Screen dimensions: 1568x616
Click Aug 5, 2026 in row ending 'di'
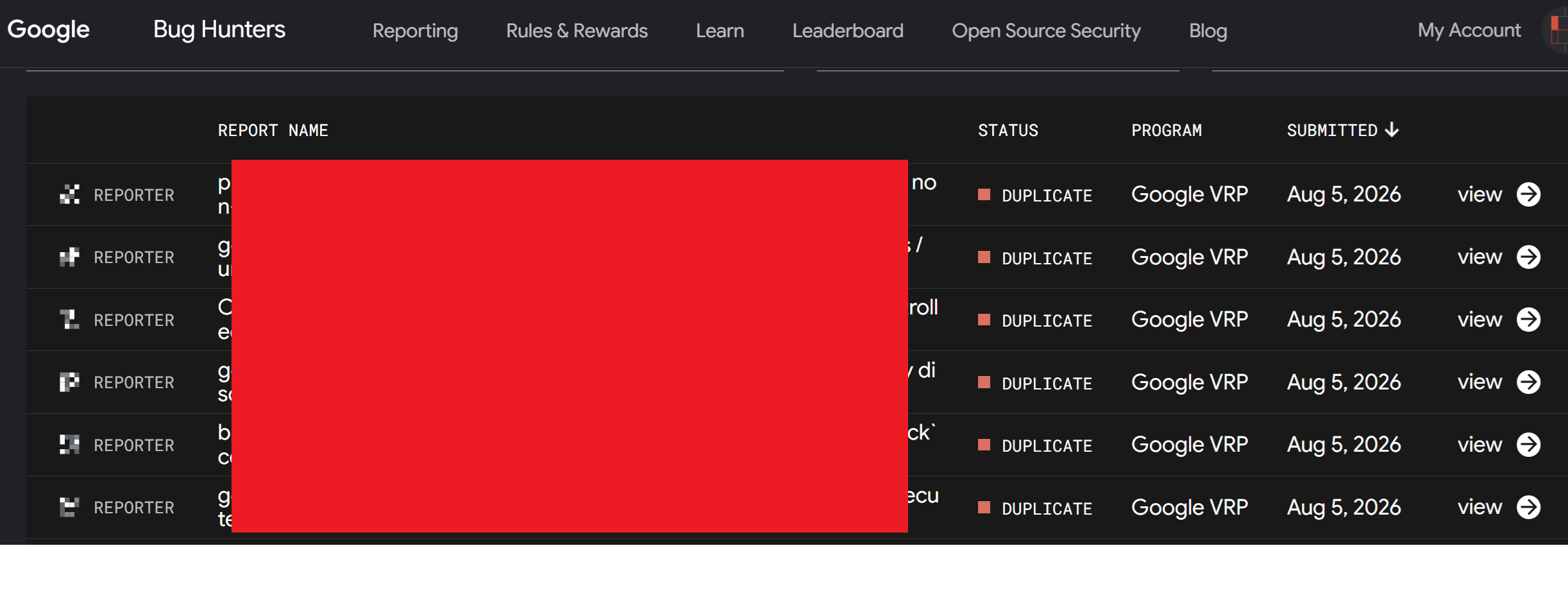(1344, 382)
